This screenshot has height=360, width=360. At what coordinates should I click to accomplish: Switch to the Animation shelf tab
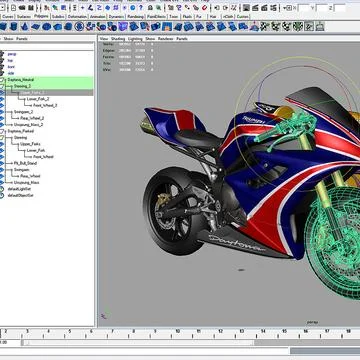click(x=97, y=16)
